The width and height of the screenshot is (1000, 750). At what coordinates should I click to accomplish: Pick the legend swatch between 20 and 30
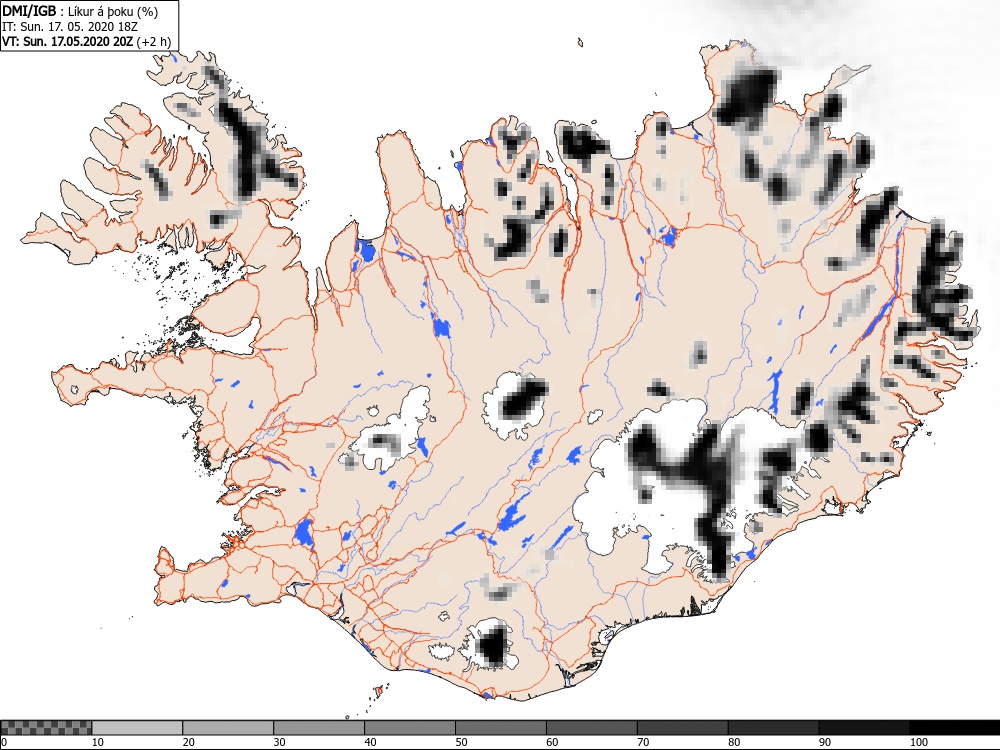[228, 728]
